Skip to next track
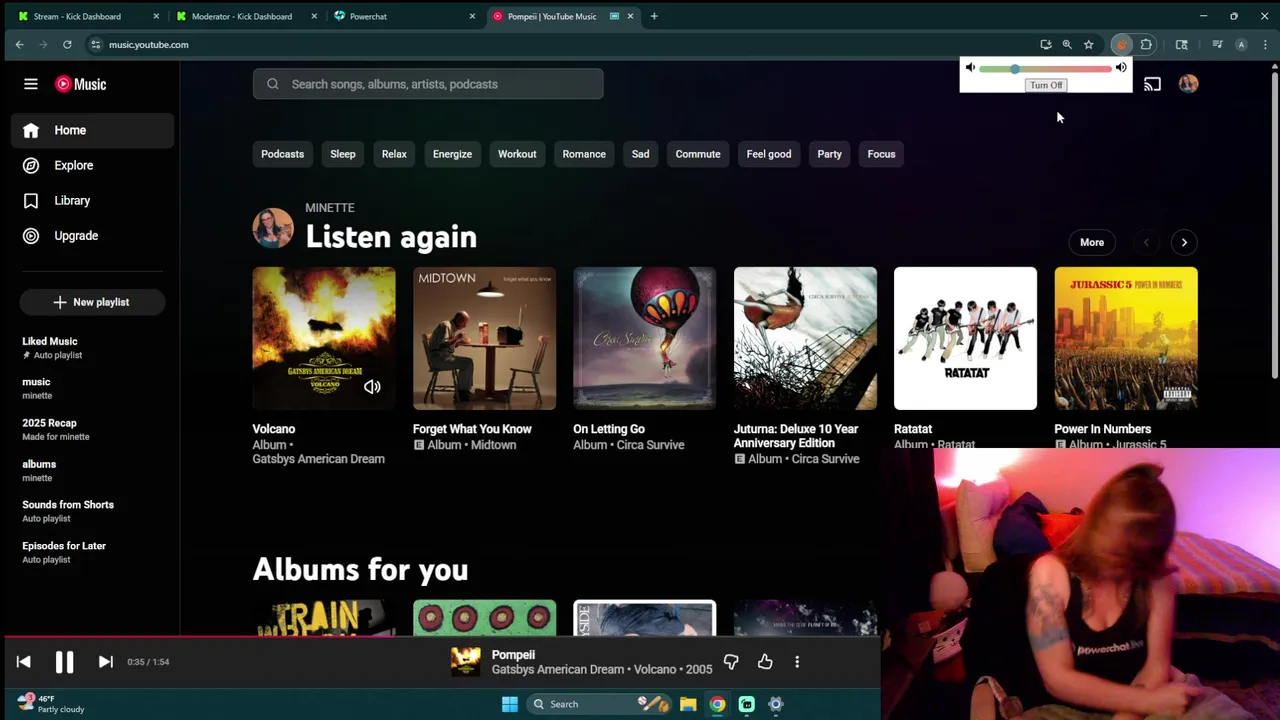 pos(105,662)
